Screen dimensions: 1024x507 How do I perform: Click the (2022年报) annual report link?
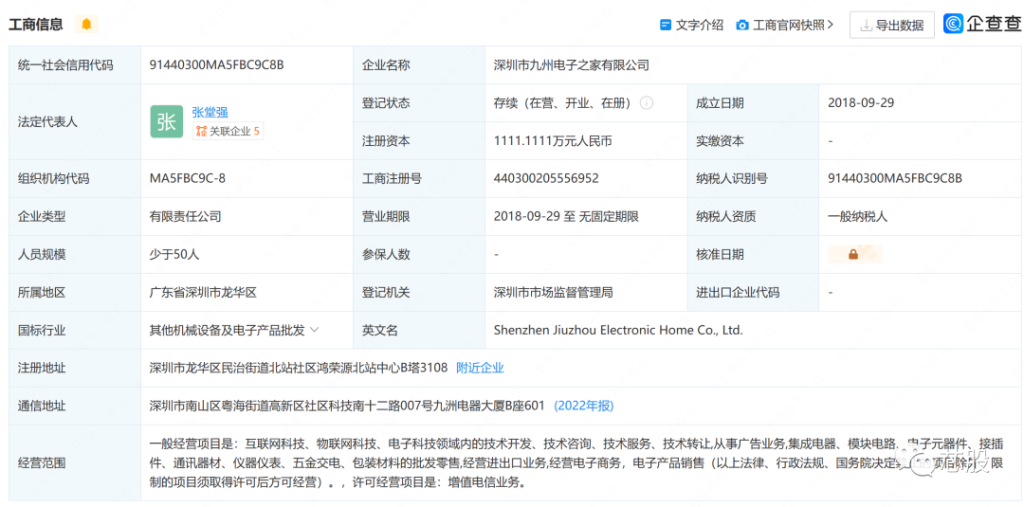(x=584, y=406)
